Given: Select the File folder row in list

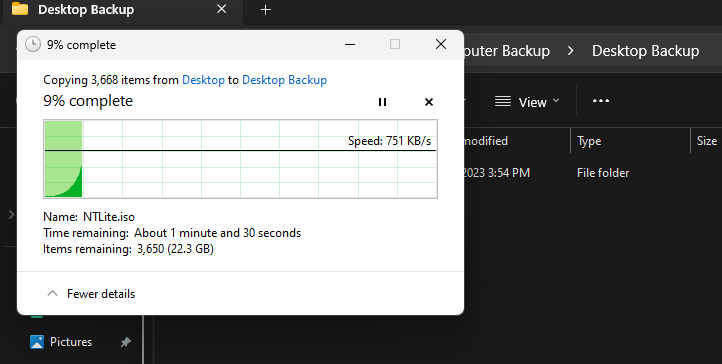Looking at the screenshot, I should 590,173.
